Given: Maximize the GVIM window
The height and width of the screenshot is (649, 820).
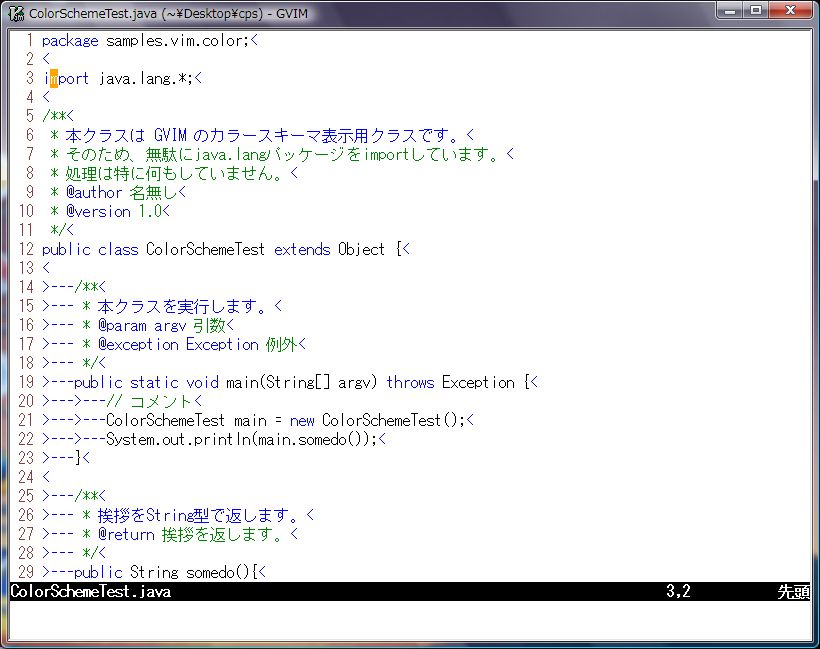Looking at the screenshot, I should click(x=756, y=10).
